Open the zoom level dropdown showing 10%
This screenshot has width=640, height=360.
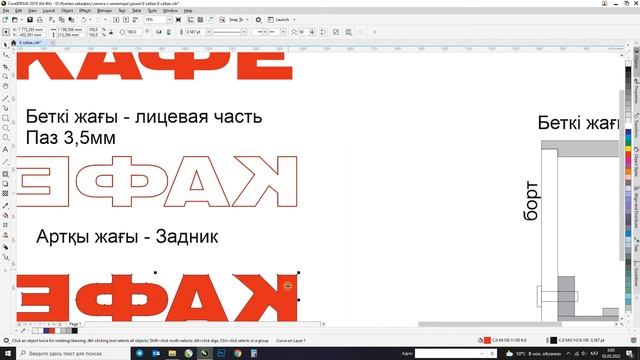click(169, 20)
